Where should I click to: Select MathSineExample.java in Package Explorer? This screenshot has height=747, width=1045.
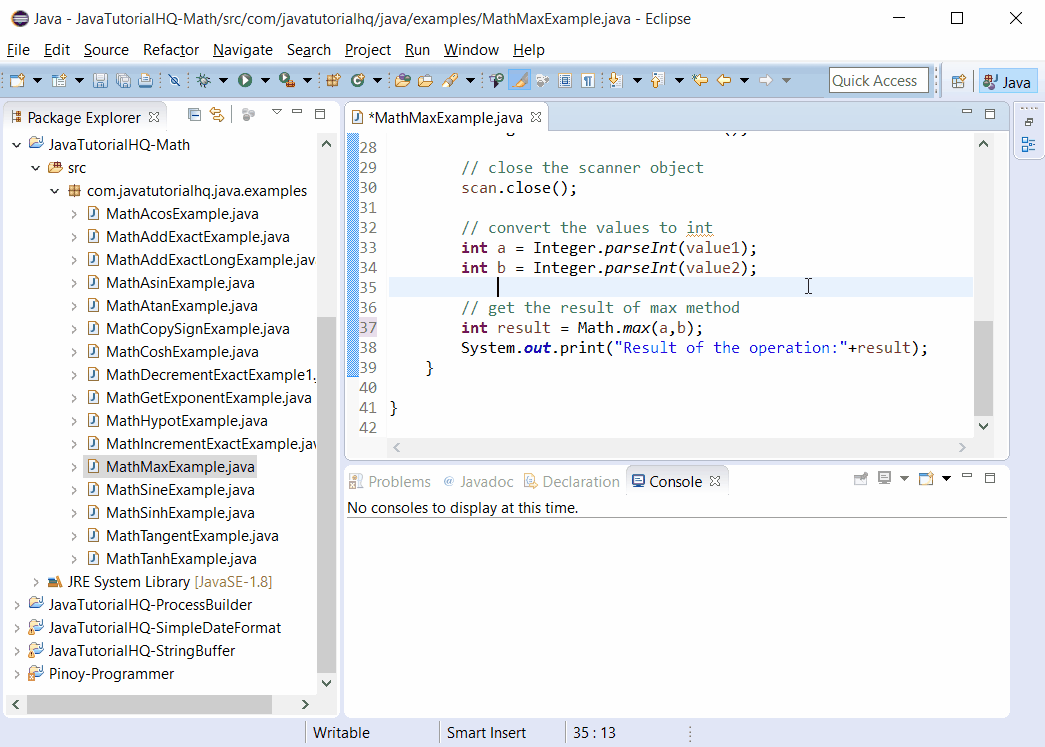click(x=181, y=489)
